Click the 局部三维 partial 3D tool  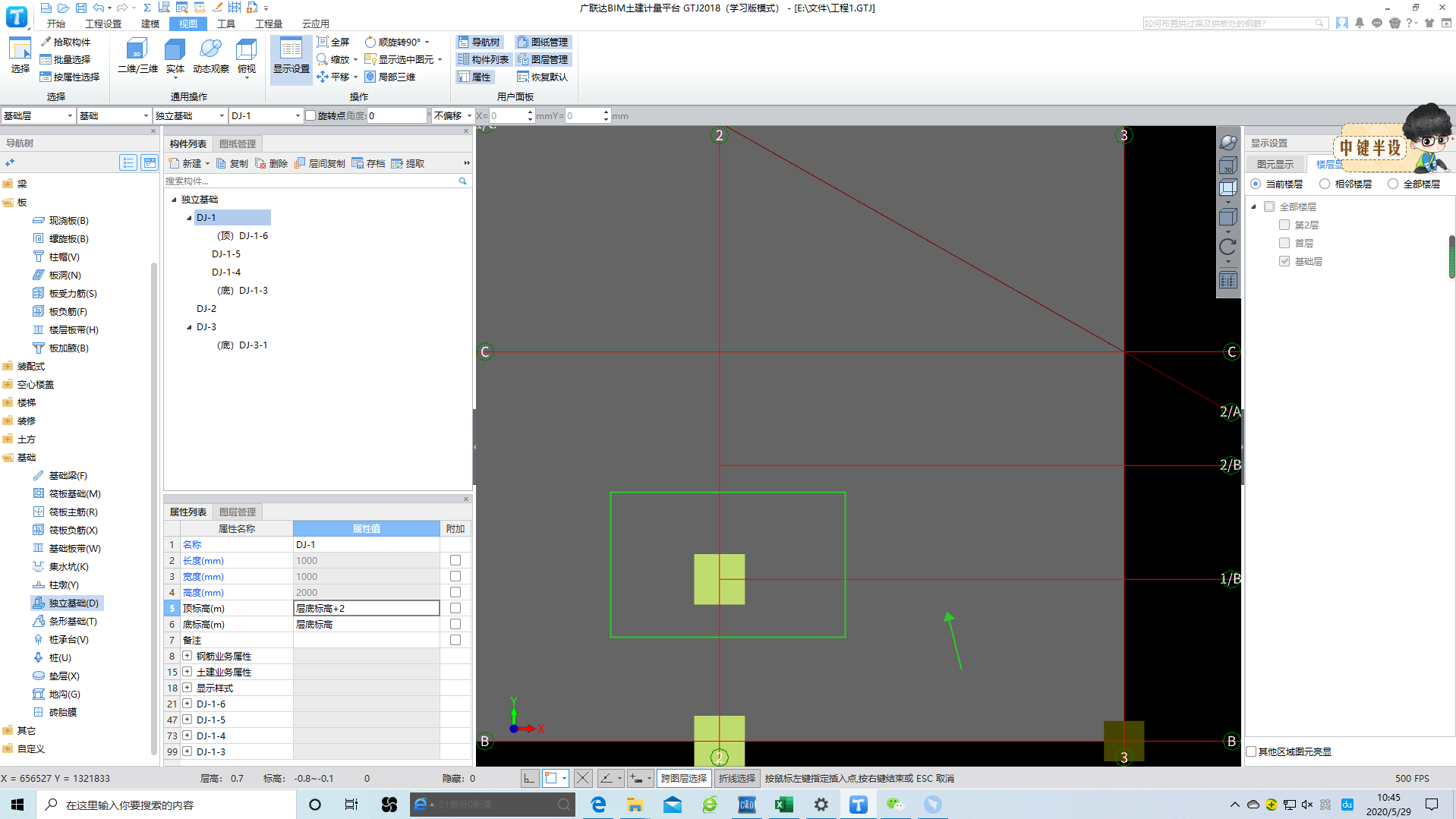(390, 77)
